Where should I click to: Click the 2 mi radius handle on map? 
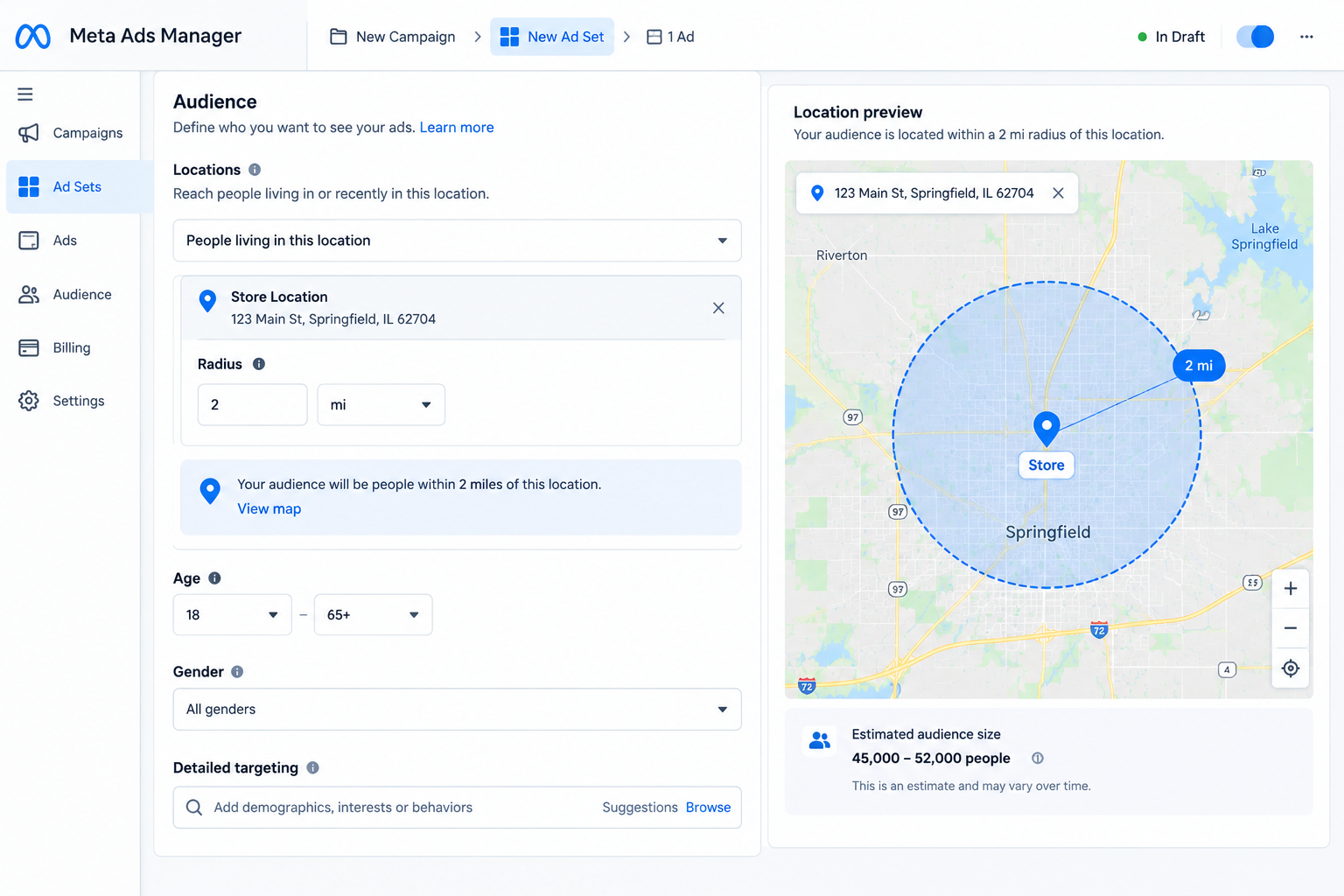(1199, 366)
